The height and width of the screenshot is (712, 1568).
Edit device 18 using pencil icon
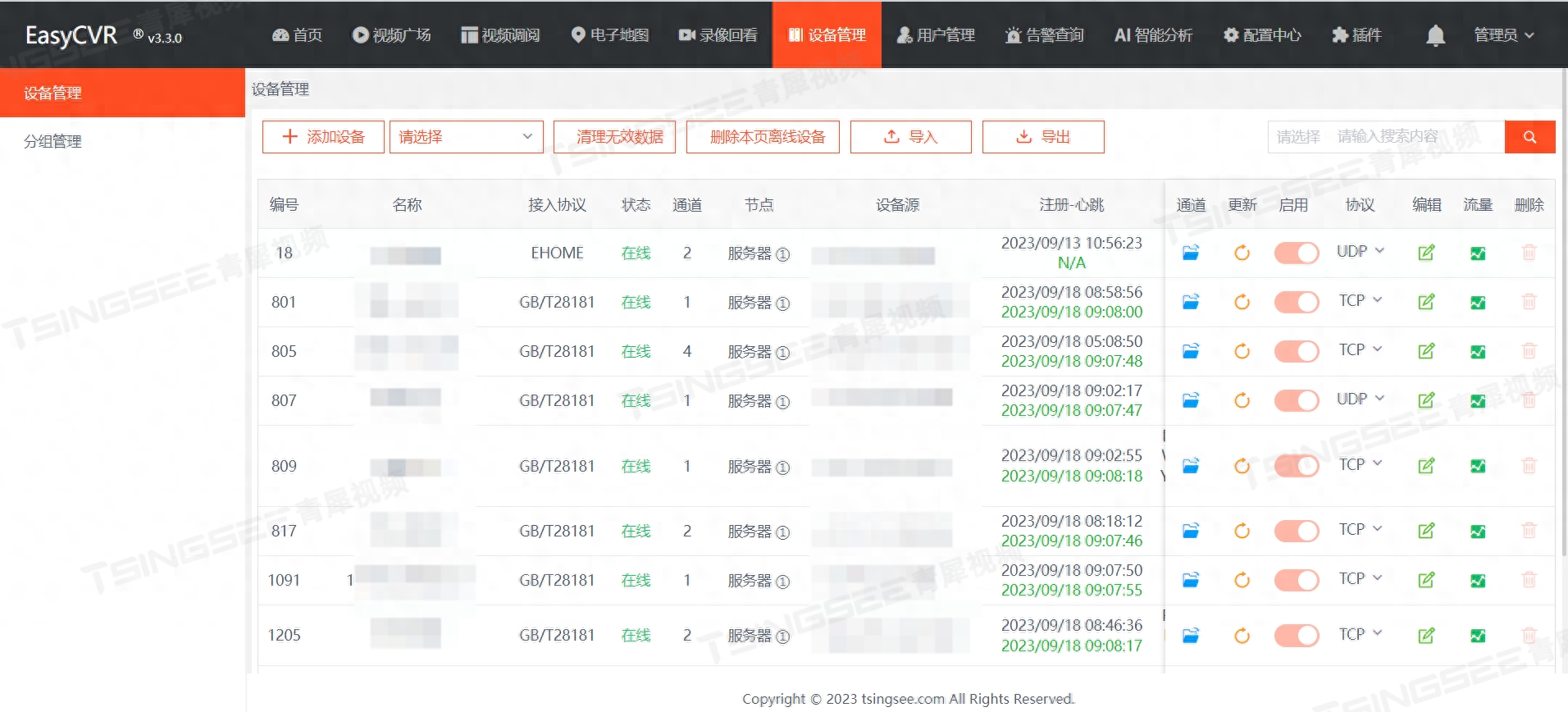(1426, 253)
